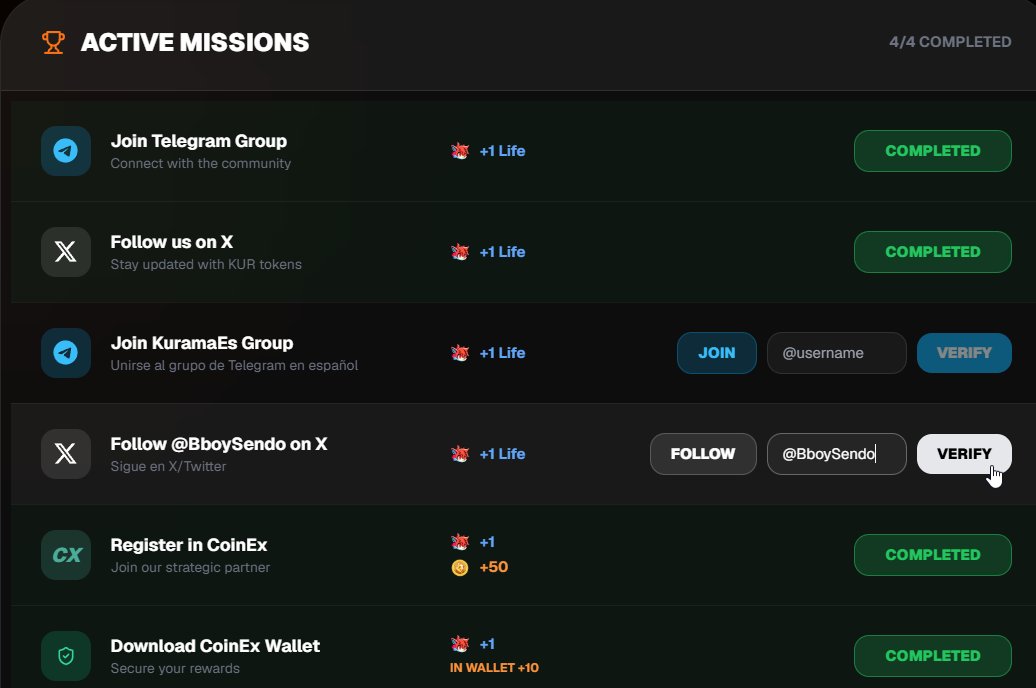
Task: Click the fox icon in Register in CoinEx row
Action: tap(460, 542)
